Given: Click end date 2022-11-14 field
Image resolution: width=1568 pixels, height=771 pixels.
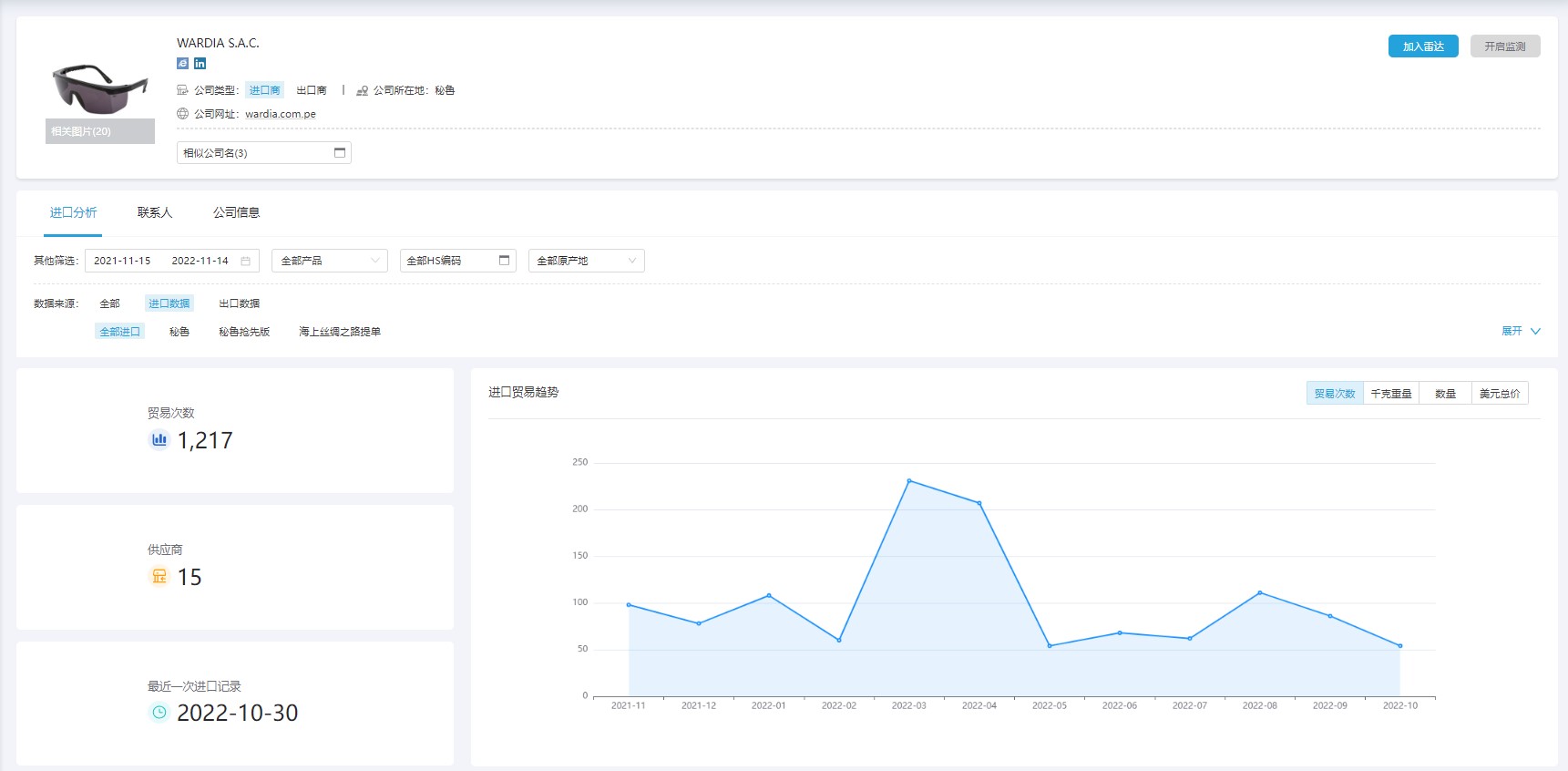Looking at the screenshot, I should click(200, 261).
